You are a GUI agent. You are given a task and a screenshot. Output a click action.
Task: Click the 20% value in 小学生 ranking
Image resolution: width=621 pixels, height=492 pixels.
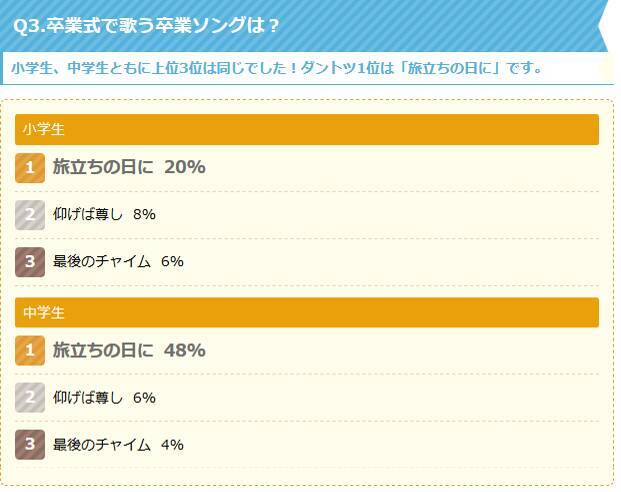(x=184, y=168)
